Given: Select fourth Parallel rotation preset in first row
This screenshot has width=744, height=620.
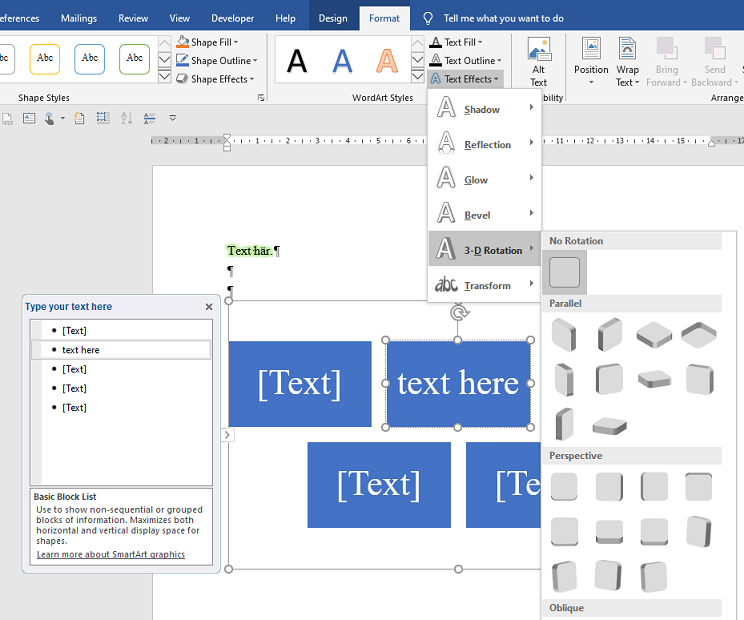Looking at the screenshot, I should pyautogui.click(x=698, y=335).
